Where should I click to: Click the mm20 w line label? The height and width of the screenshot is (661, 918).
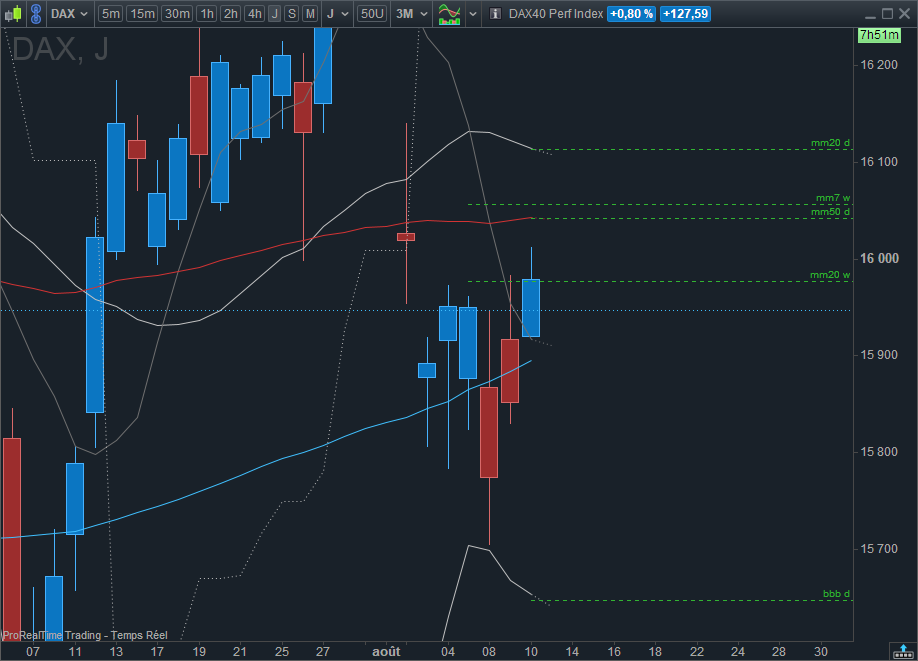pos(830,275)
